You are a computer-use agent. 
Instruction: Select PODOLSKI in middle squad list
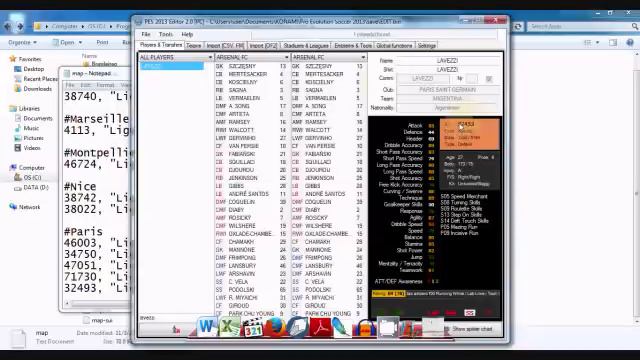point(249,290)
